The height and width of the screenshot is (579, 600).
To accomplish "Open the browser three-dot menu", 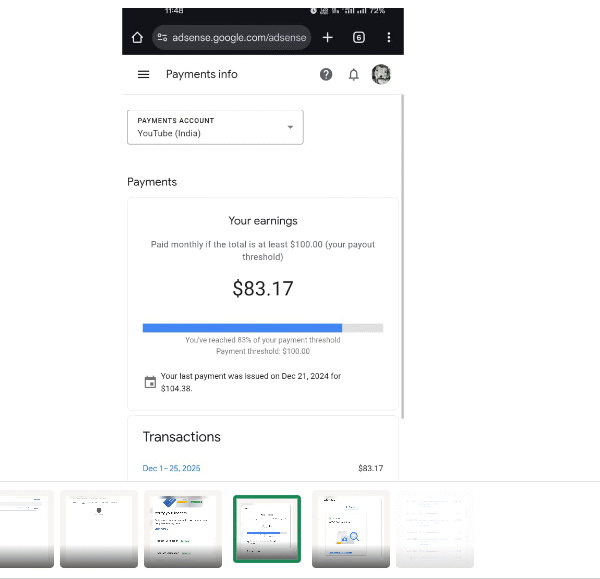I will 389,38.
